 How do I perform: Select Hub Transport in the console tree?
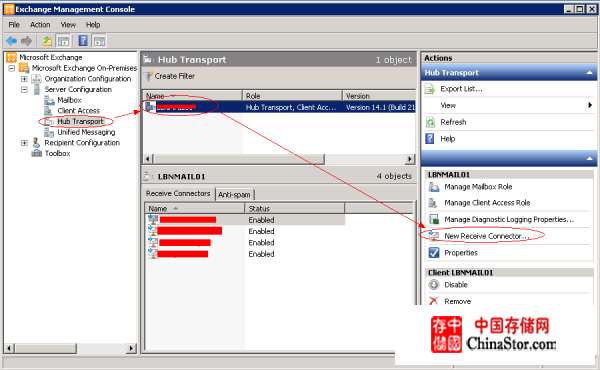coord(80,122)
